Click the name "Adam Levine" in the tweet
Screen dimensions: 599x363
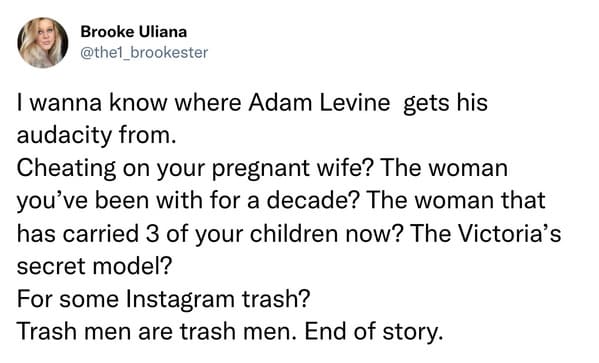pos(319,103)
